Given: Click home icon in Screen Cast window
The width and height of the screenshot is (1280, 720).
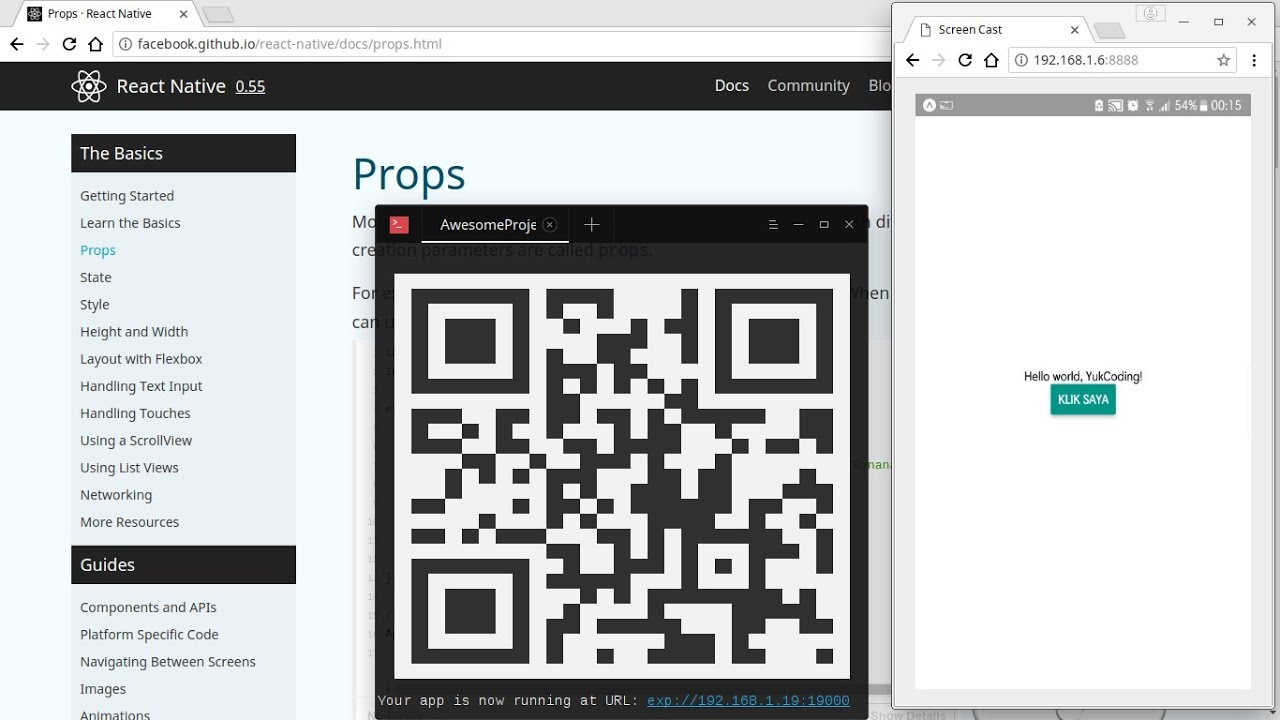Looking at the screenshot, I should (x=991, y=60).
